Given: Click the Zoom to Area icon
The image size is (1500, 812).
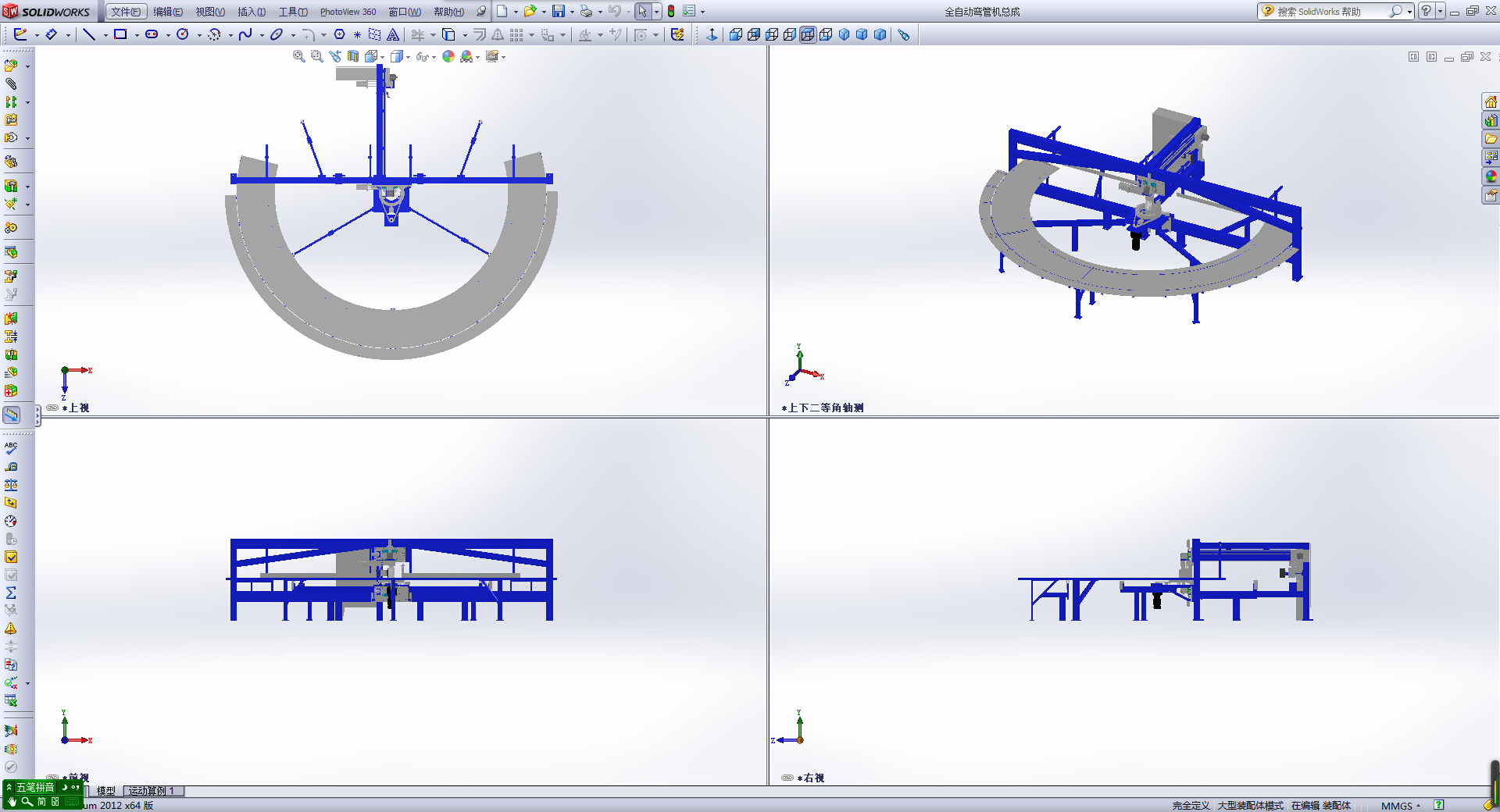Looking at the screenshot, I should tap(316, 56).
